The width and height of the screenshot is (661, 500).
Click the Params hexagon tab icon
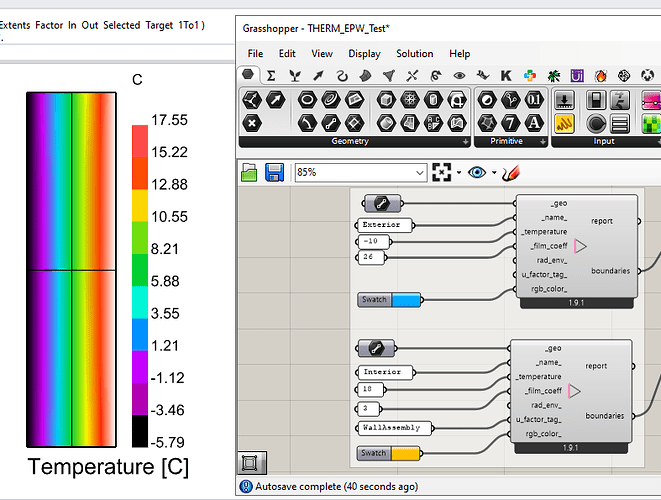click(249, 75)
